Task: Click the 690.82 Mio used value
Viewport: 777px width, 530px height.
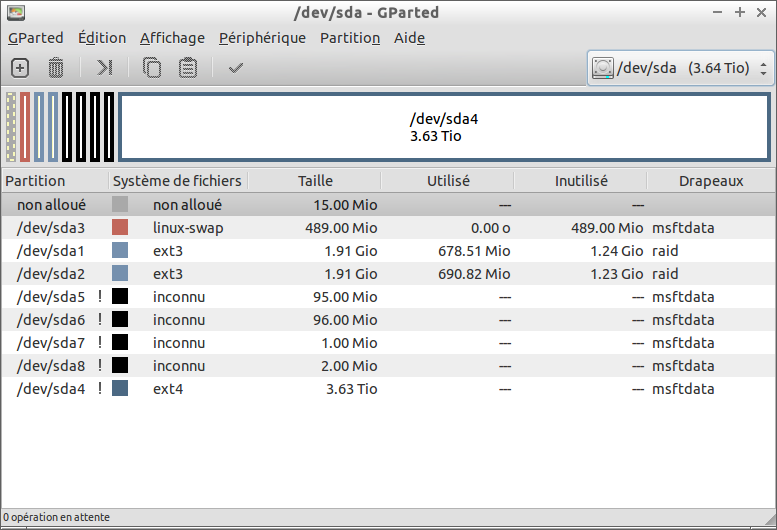Action: coord(474,274)
